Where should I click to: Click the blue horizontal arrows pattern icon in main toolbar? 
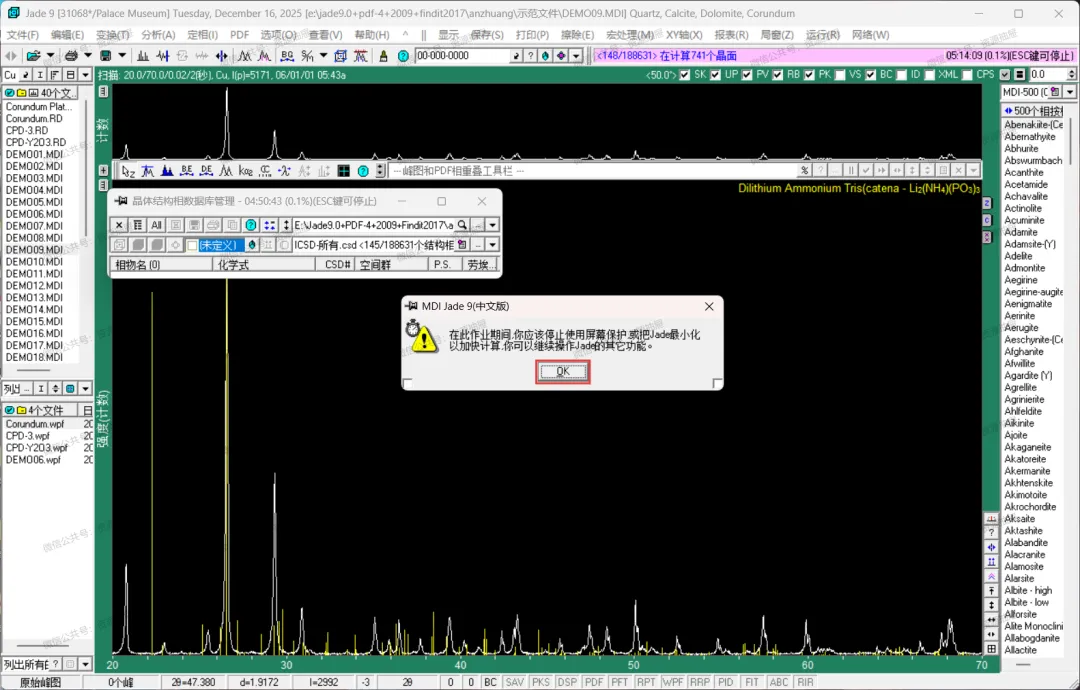pos(221,56)
